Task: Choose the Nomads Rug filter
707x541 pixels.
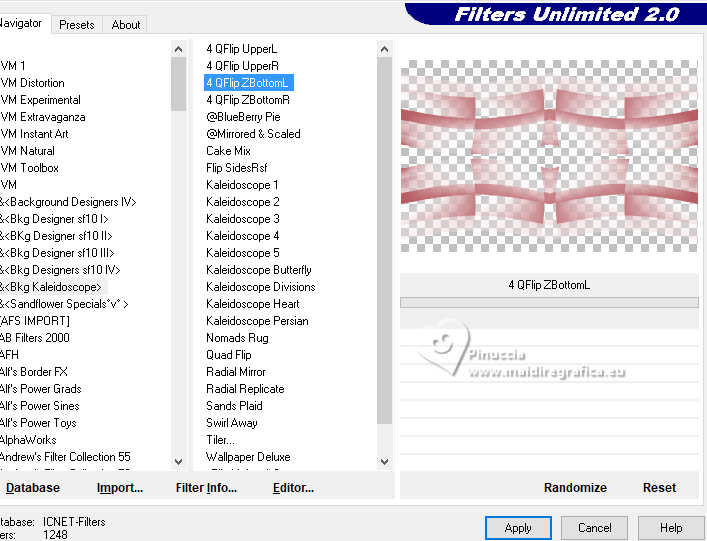Action: [x=237, y=338]
